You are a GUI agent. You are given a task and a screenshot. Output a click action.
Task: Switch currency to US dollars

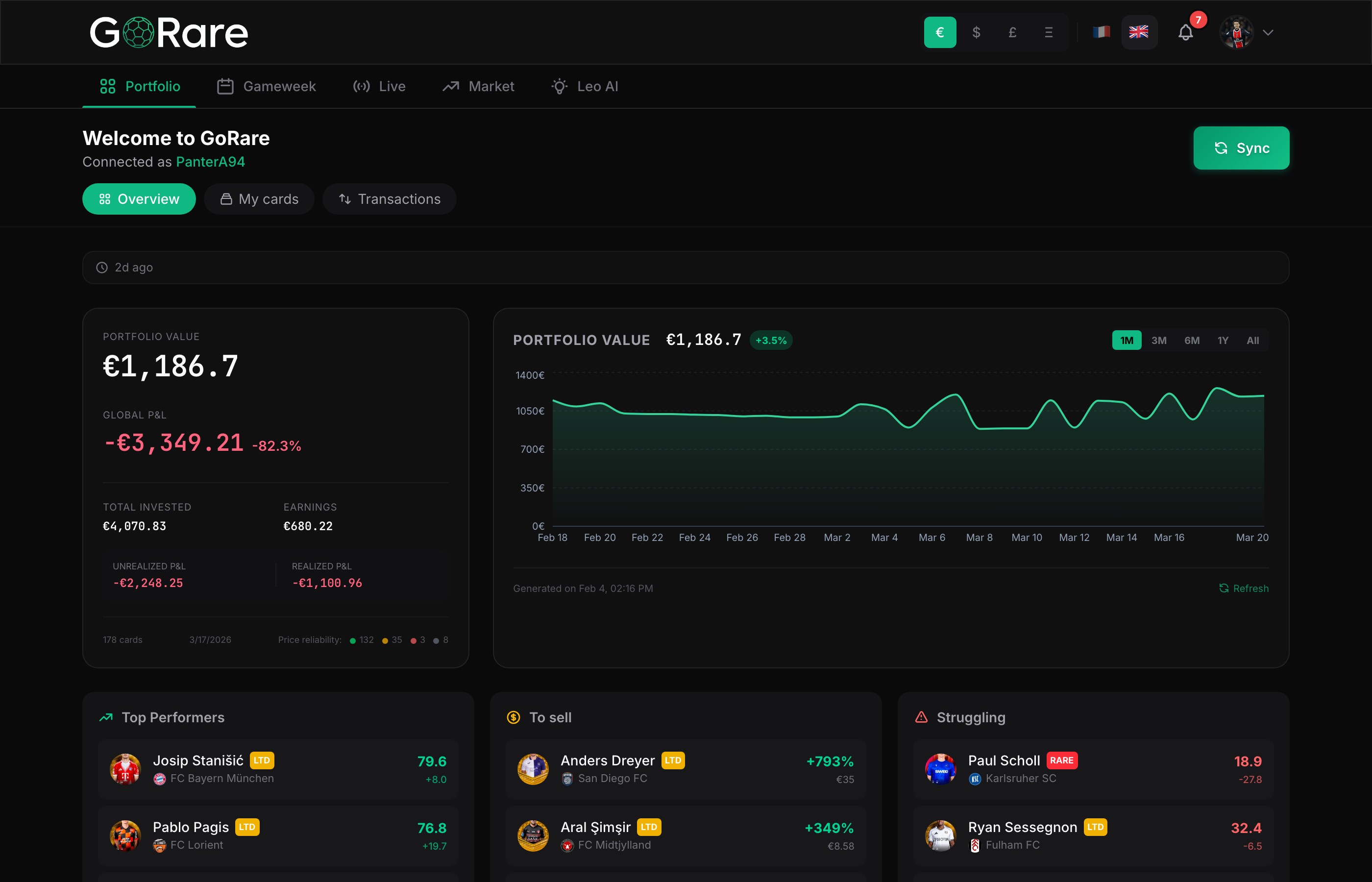(x=977, y=32)
